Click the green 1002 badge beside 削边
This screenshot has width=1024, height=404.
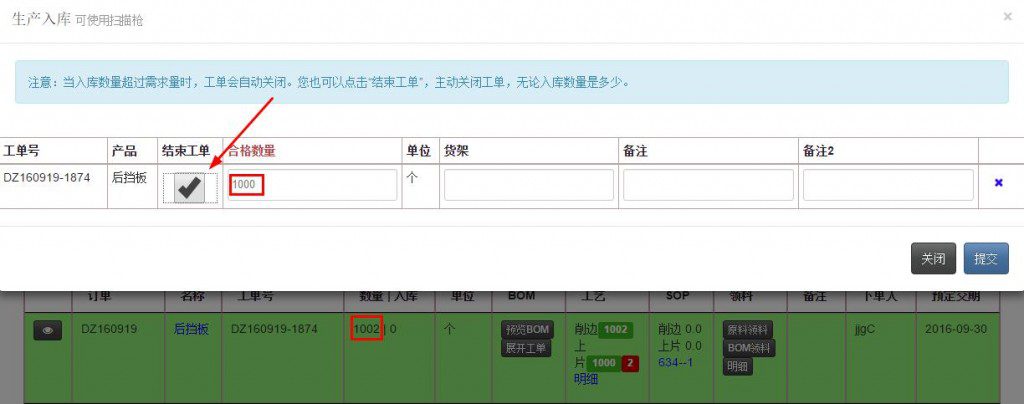tap(615, 329)
